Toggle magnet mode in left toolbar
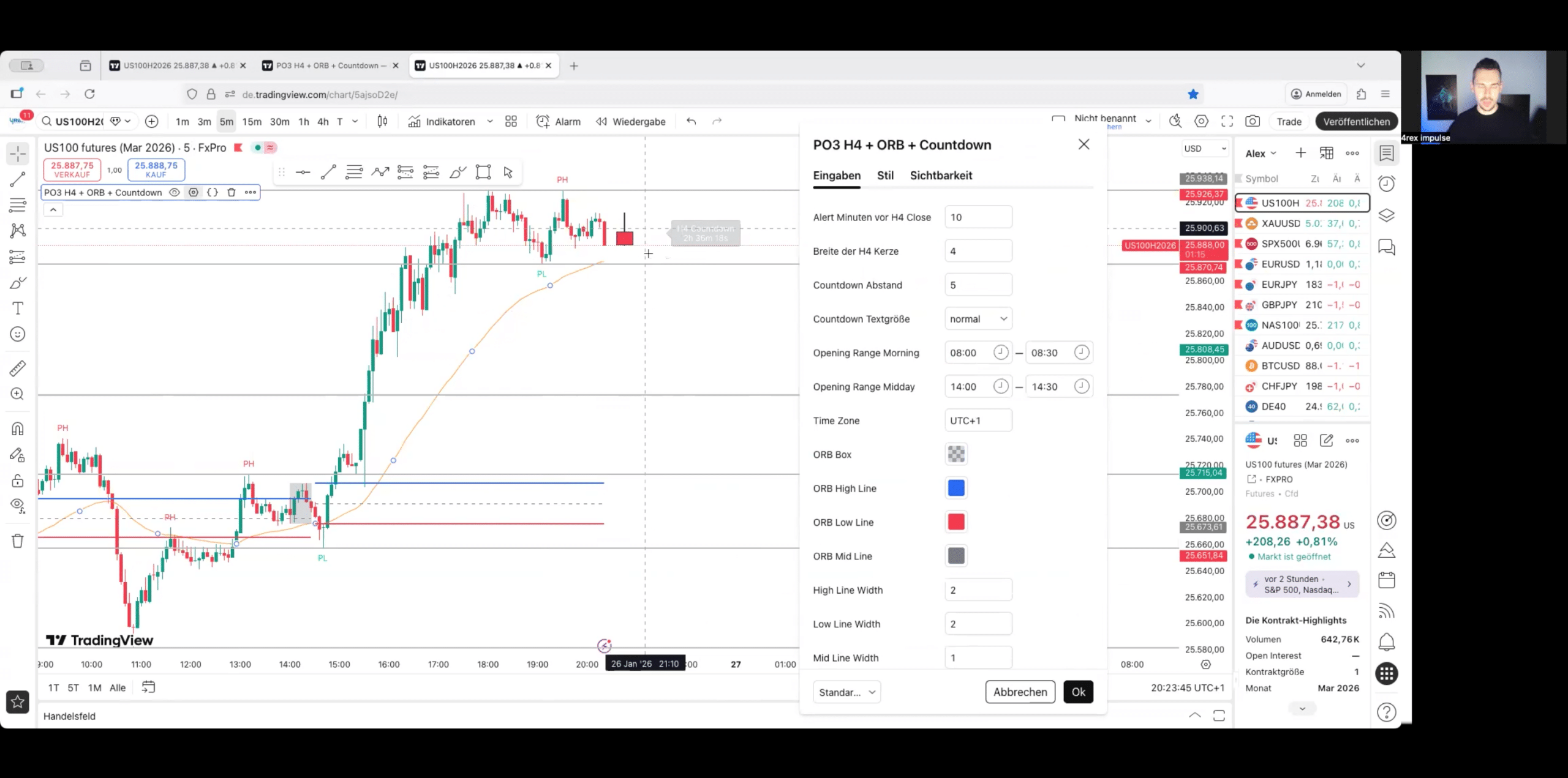Image resolution: width=1568 pixels, height=778 pixels. pyautogui.click(x=18, y=428)
